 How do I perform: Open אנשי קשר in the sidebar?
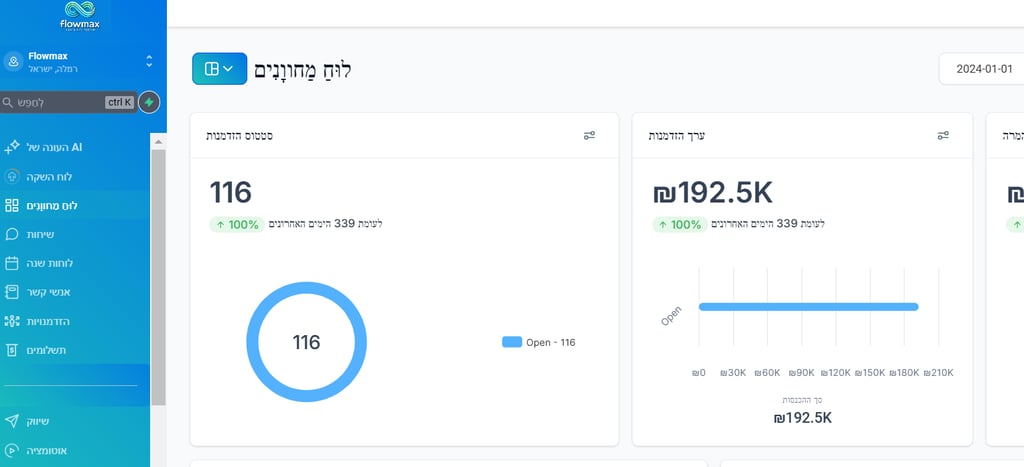point(48,292)
